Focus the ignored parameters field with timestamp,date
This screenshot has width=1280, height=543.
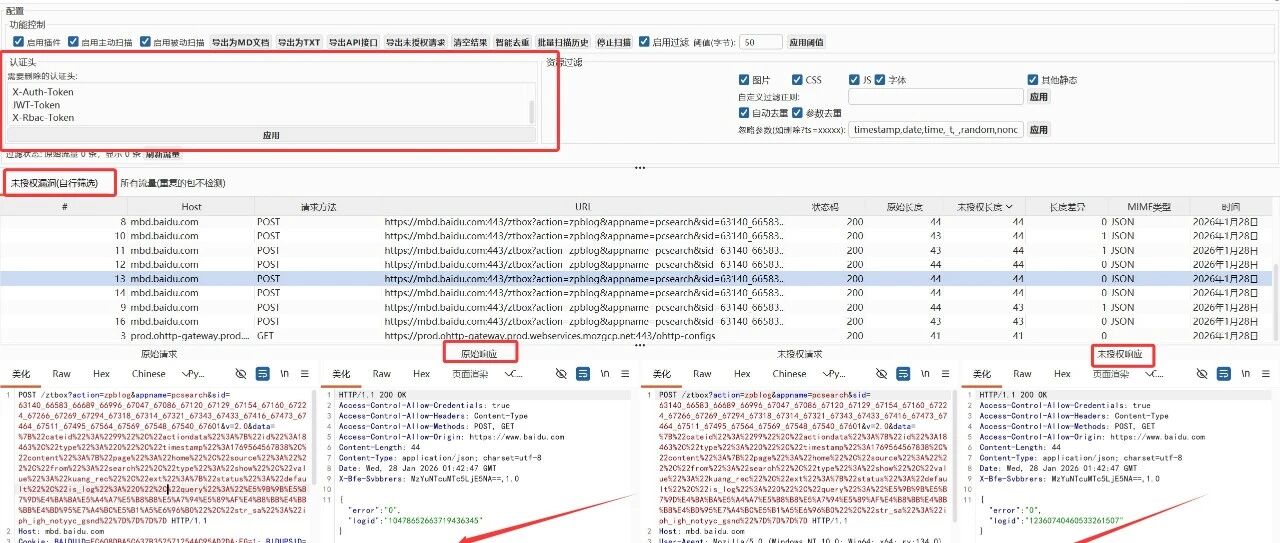pyautogui.click(x=936, y=130)
